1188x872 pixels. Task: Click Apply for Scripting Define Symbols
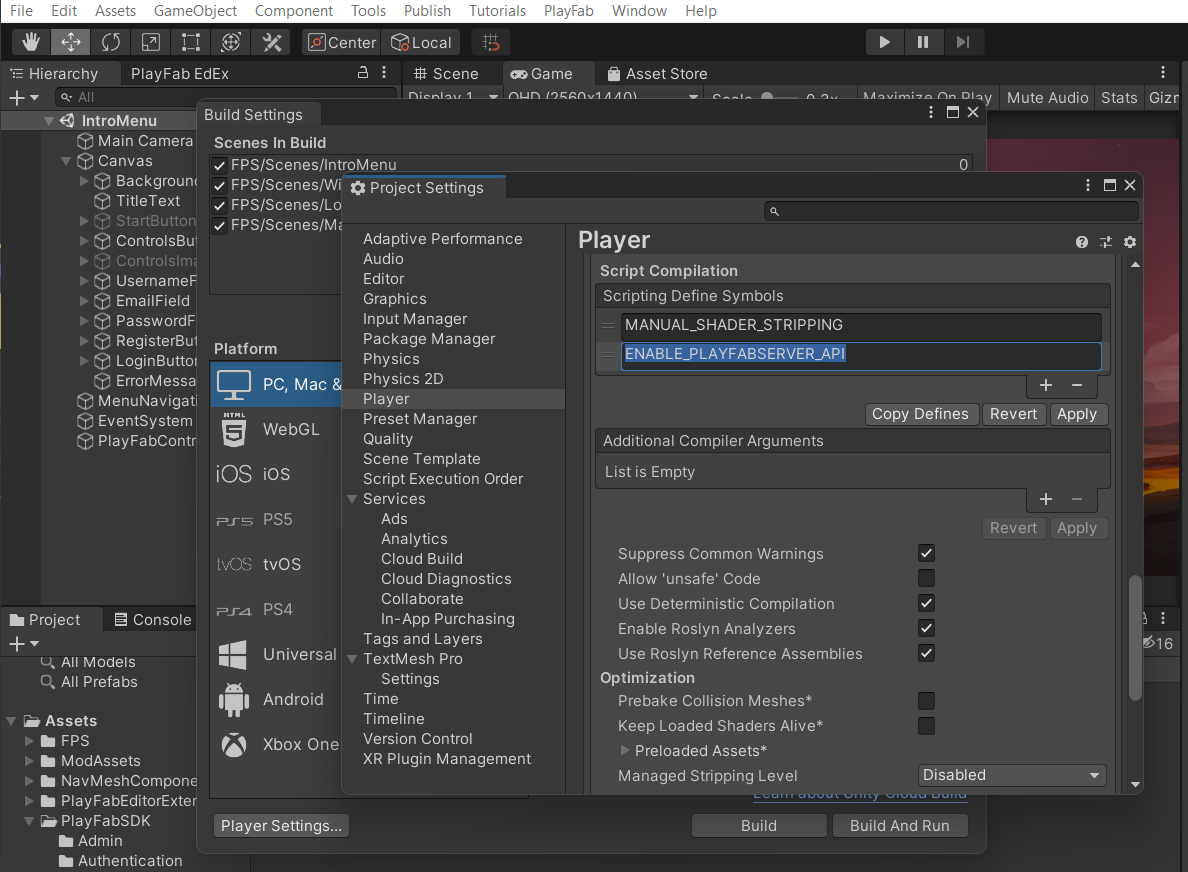(x=1077, y=415)
